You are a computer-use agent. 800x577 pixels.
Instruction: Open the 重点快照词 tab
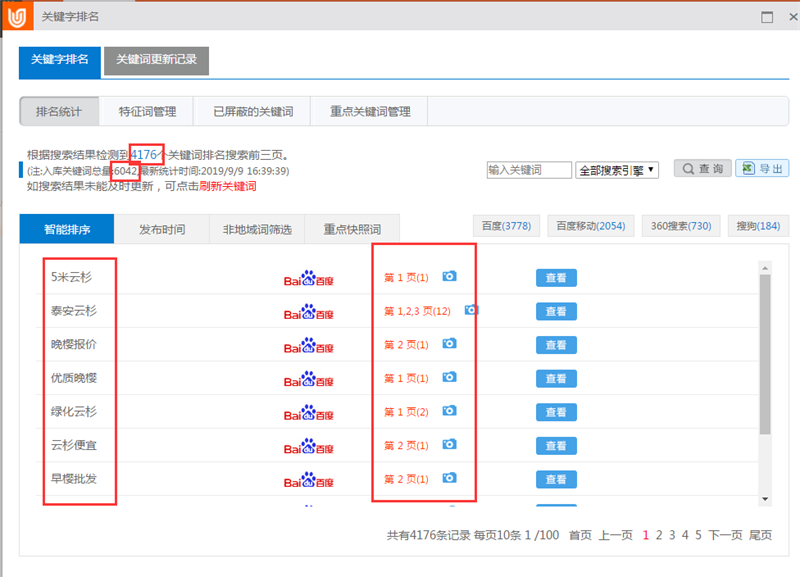(x=352, y=229)
